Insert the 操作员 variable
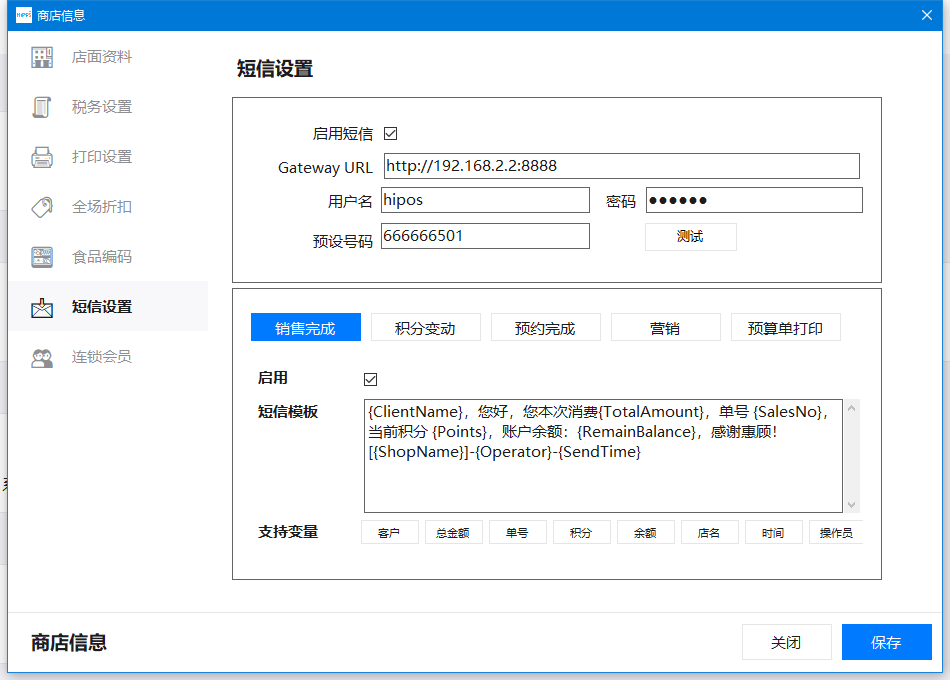The height and width of the screenshot is (680, 950). tap(836, 532)
